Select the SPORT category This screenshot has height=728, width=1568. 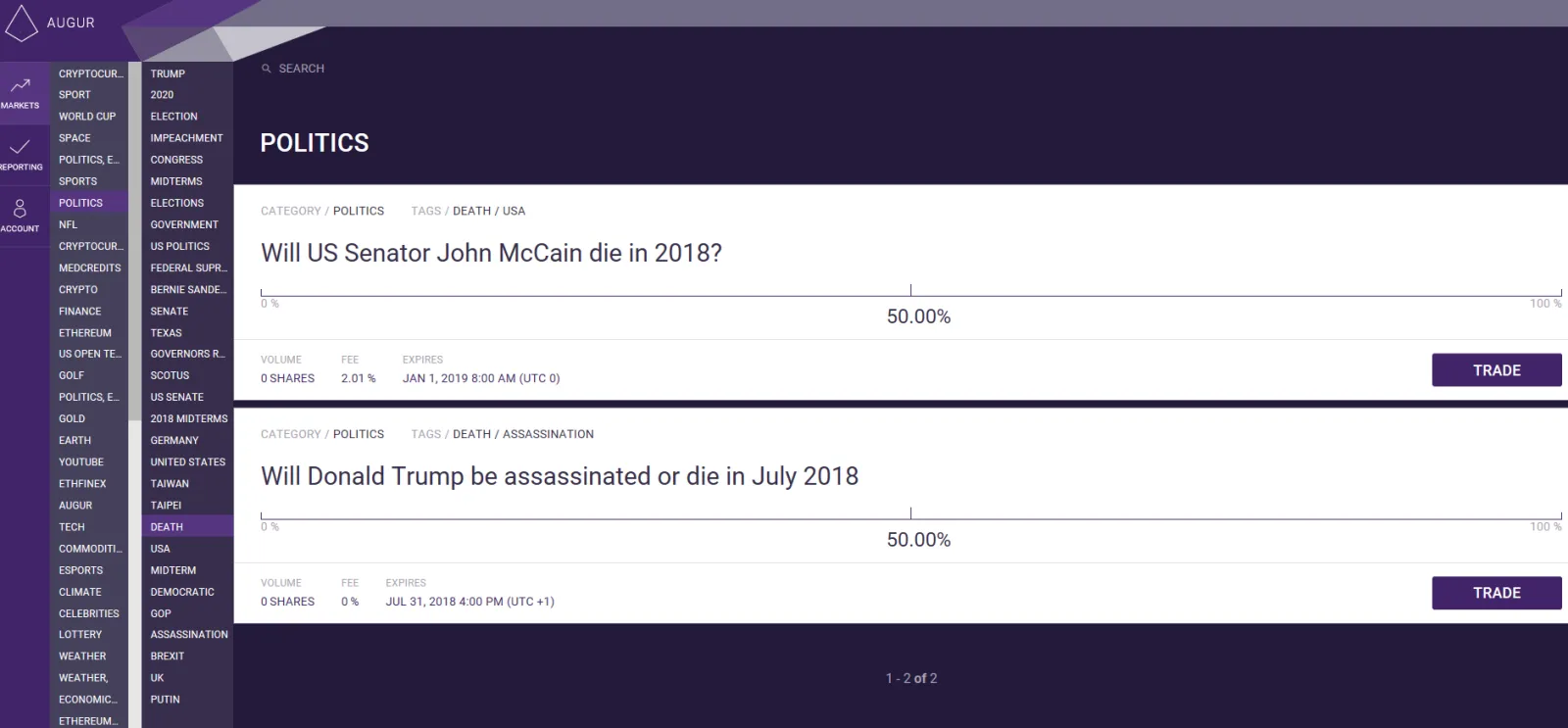coord(73,94)
